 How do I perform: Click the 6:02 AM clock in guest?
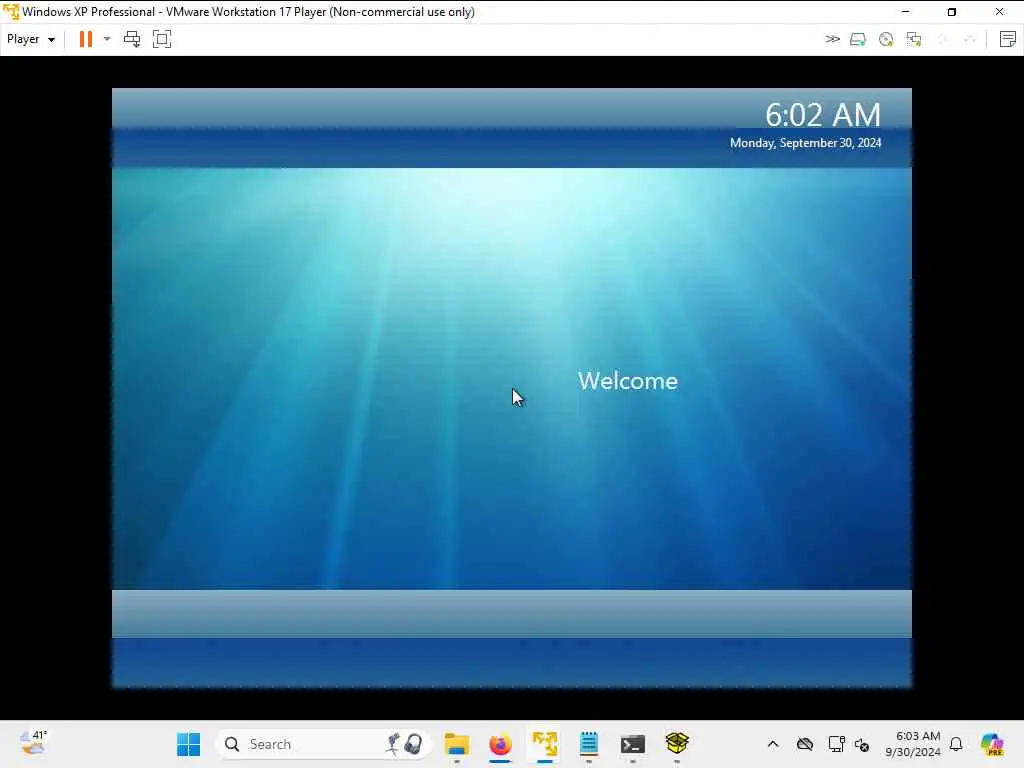pyautogui.click(x=823, y=115)
